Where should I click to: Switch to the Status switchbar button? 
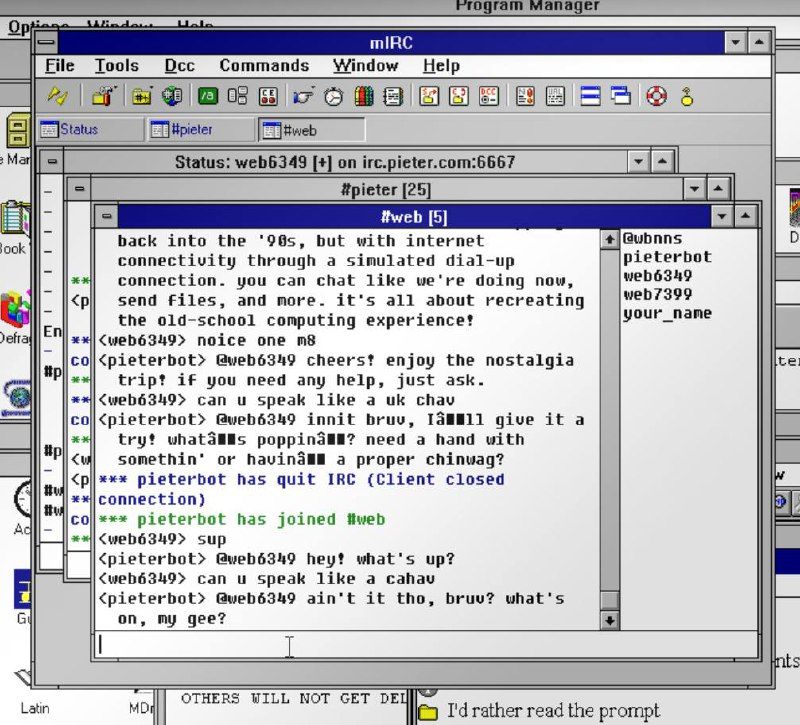pos(90,129)
